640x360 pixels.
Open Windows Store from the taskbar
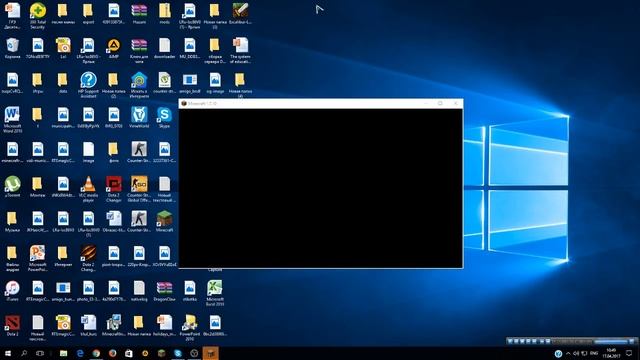coord(129,353)
